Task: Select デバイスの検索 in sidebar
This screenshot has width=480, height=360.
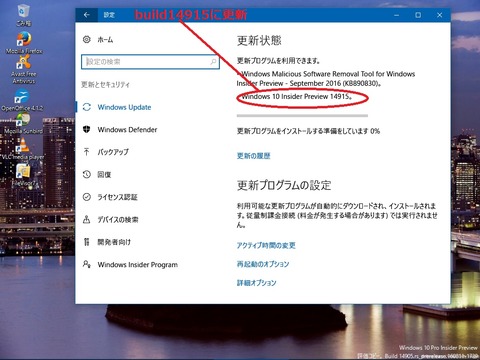Action: [118, 219]
